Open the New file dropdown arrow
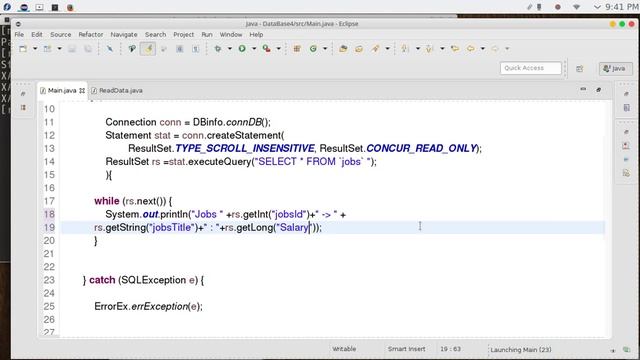This screenshot has height=360, width=640. pos(35,49)
